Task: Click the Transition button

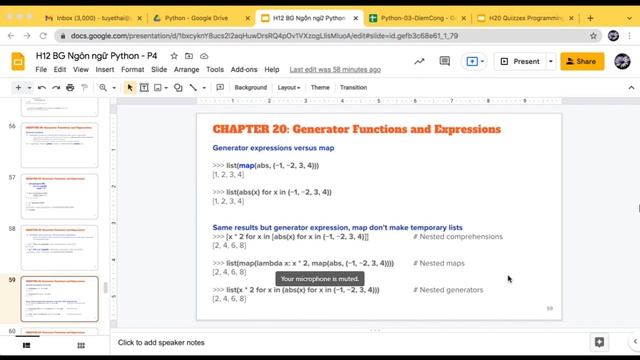Action: 353,87
